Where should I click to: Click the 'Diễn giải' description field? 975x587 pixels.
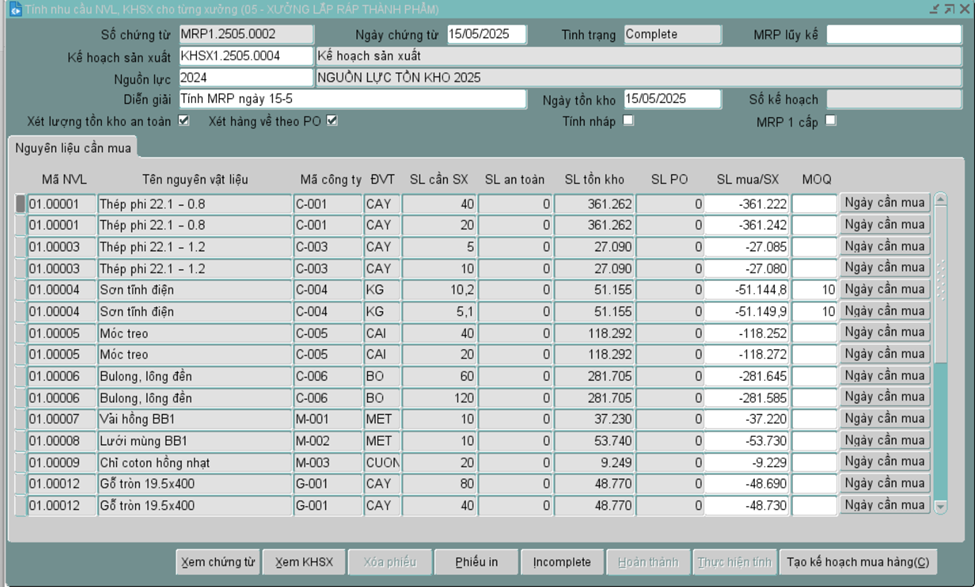(352, 99)
